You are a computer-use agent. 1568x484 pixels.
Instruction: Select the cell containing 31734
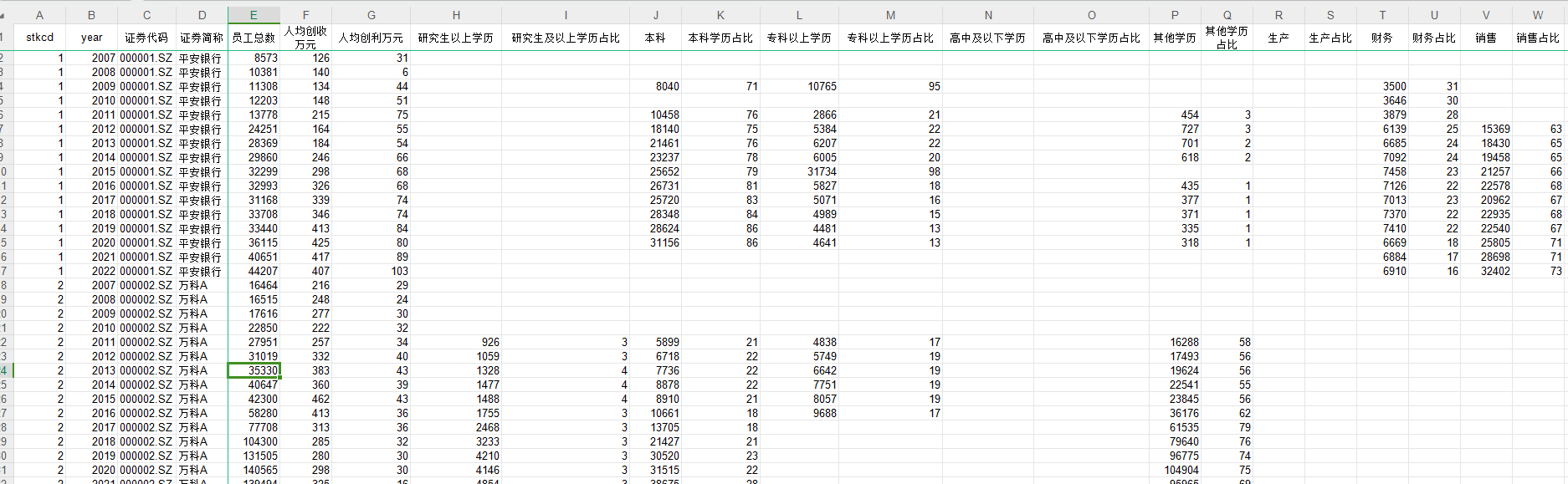799,171
